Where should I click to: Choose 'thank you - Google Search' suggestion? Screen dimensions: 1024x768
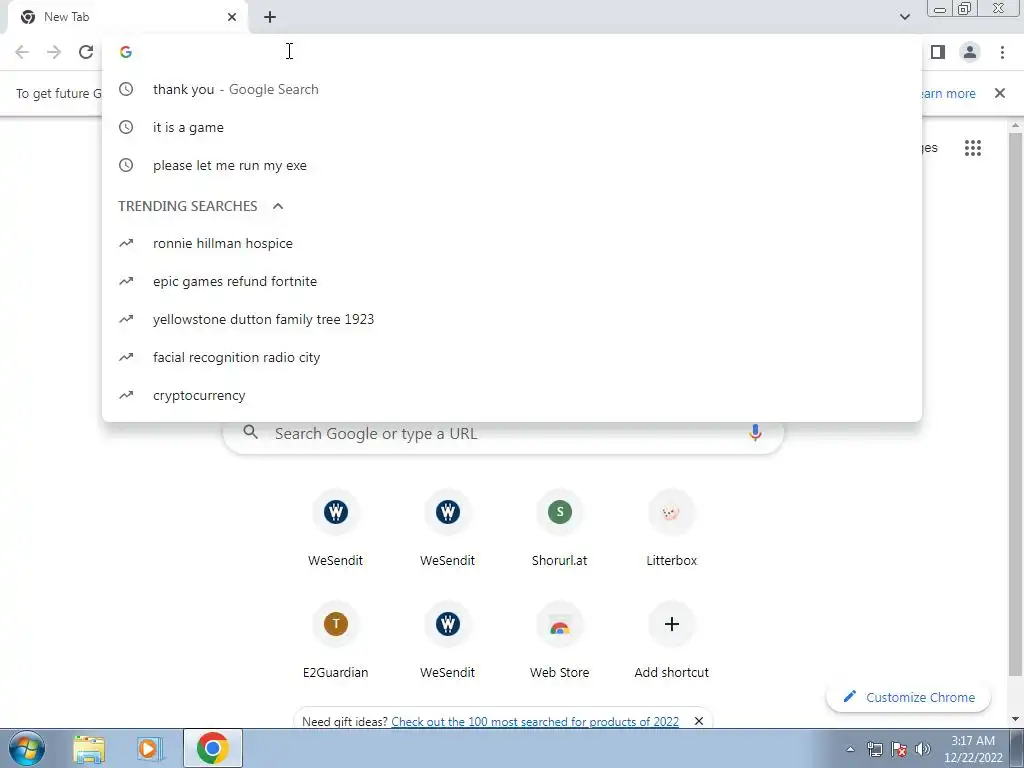click(512, 89)
